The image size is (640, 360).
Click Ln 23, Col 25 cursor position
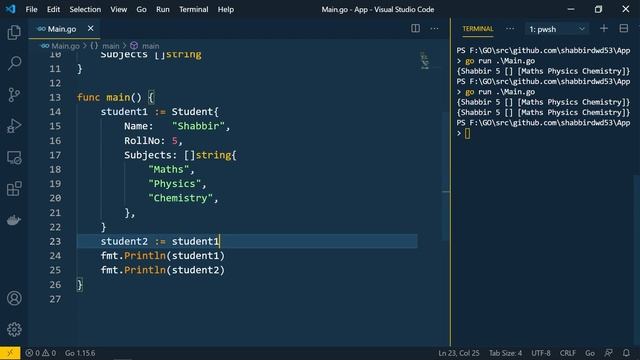click(x=459, y=353)
